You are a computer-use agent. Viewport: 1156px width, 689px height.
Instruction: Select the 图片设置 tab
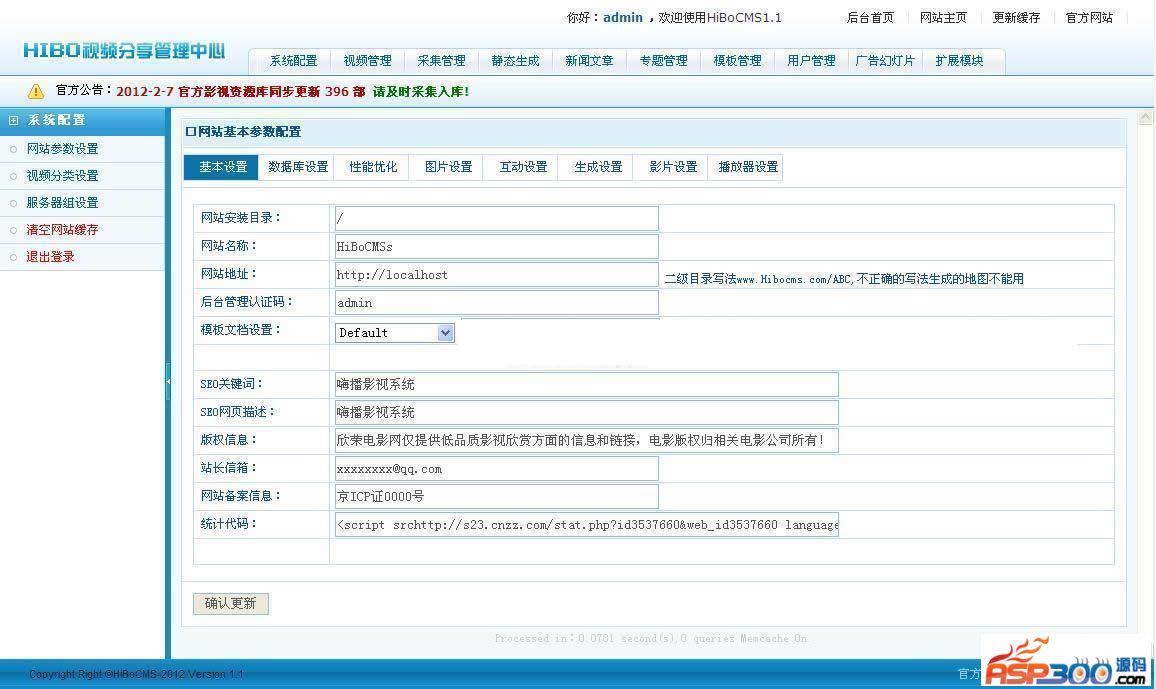[x=448, y=167]
